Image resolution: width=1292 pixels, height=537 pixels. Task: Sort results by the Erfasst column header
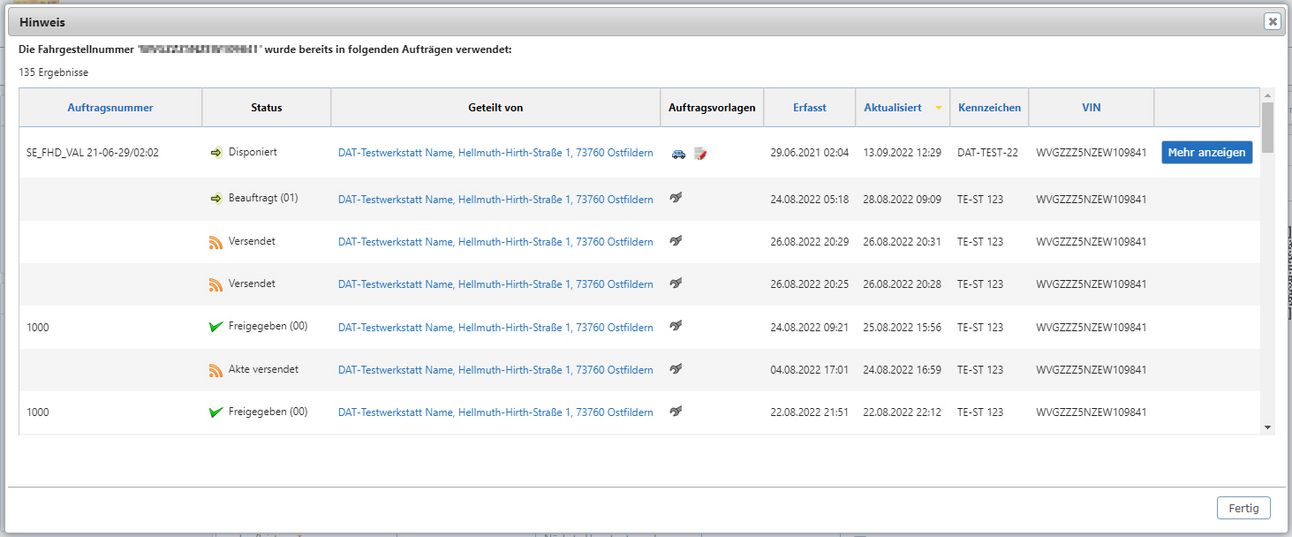click(x=809, y=108)
